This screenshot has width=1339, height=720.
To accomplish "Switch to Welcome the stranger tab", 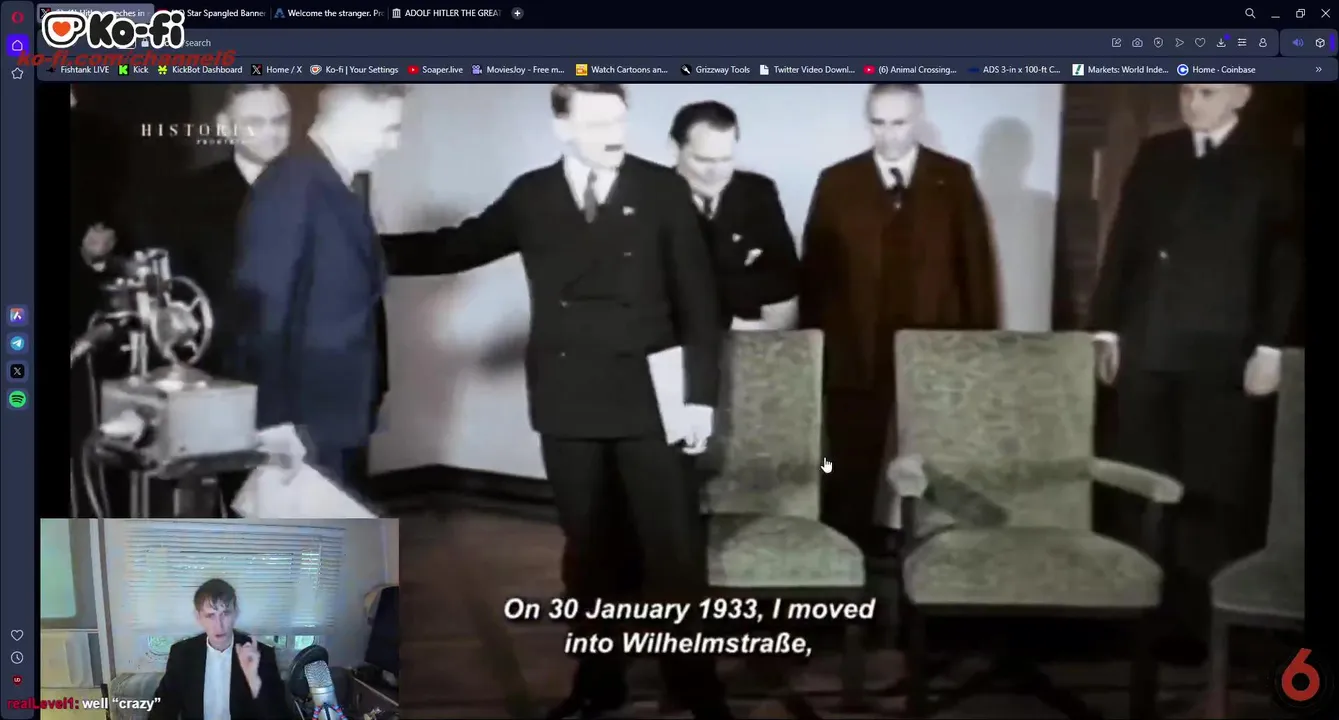I will point(329,13).
